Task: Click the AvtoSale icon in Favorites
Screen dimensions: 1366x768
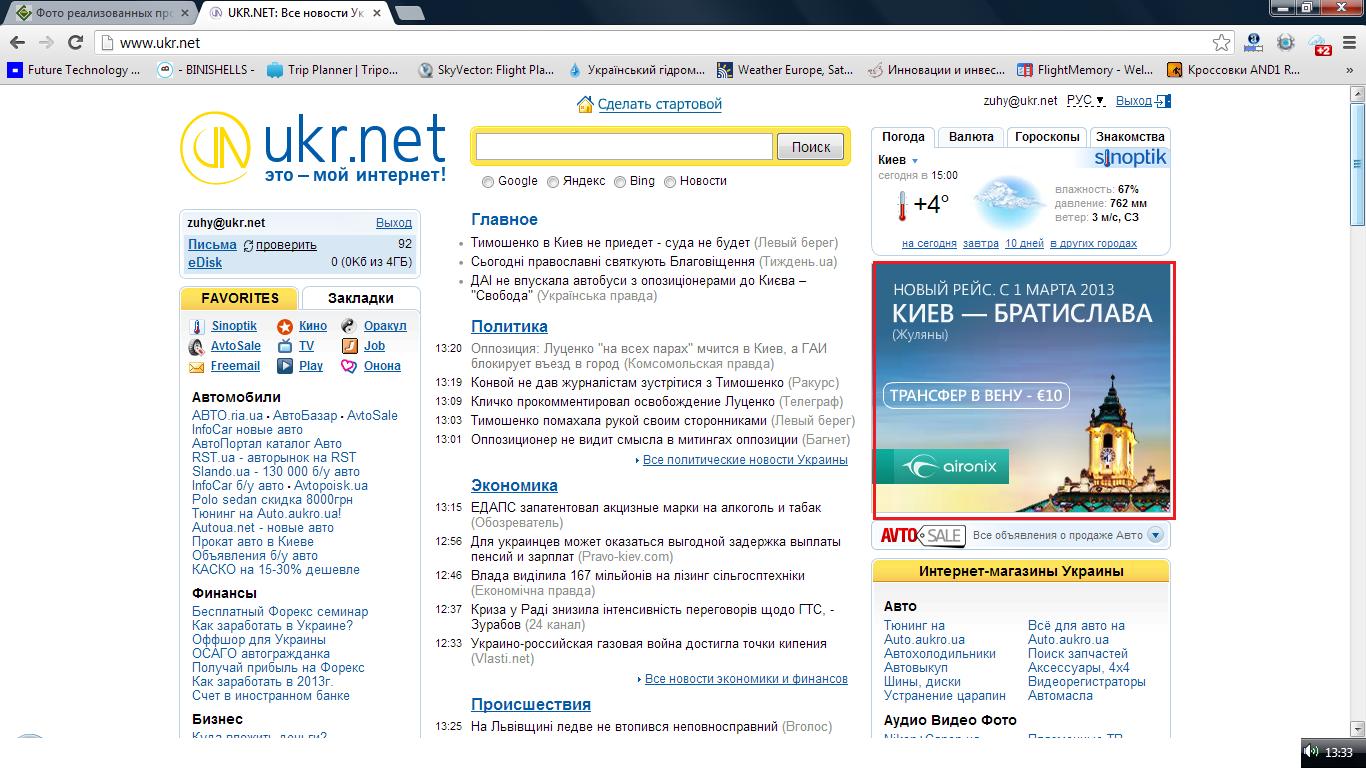Action: (x=197, y=346)
